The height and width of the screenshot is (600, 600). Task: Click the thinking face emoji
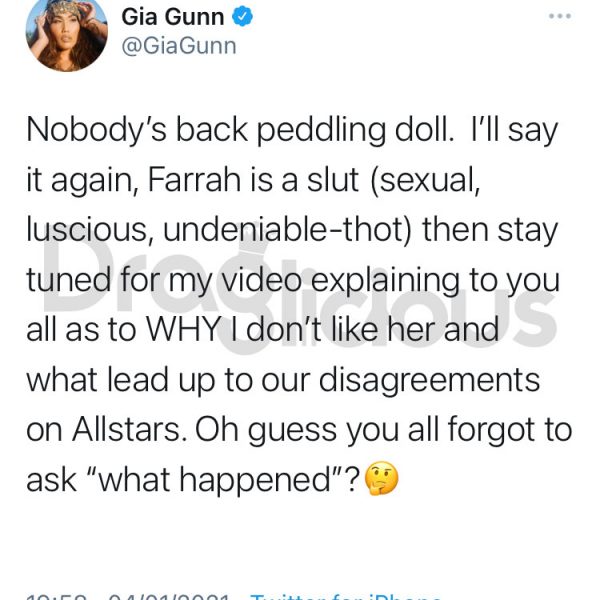(x=382, y=478)
